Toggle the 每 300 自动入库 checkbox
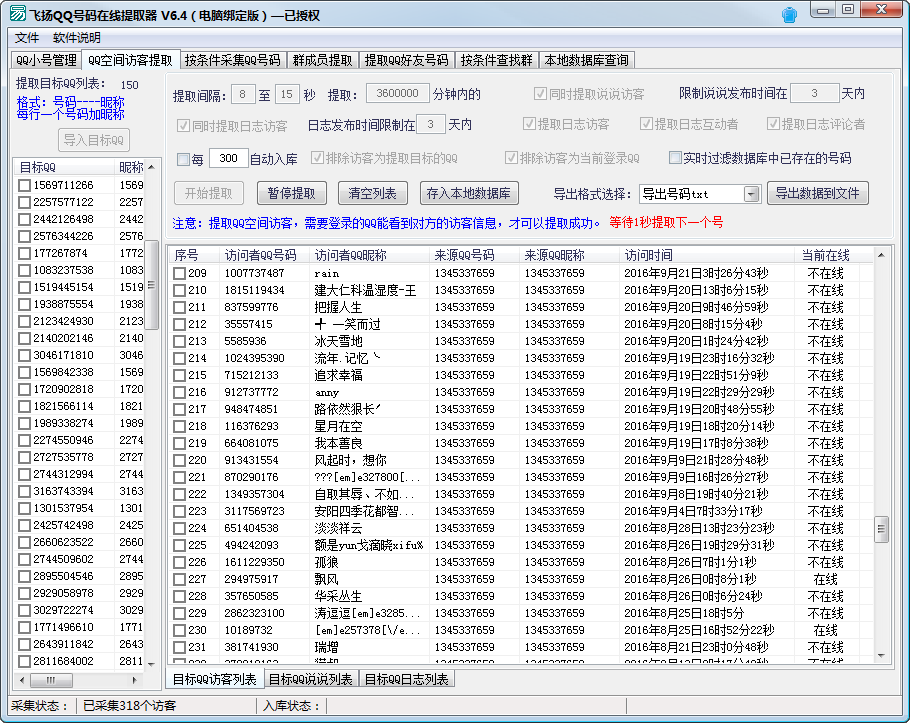Screen dimensions: 910x723 [x=183, y=159]
